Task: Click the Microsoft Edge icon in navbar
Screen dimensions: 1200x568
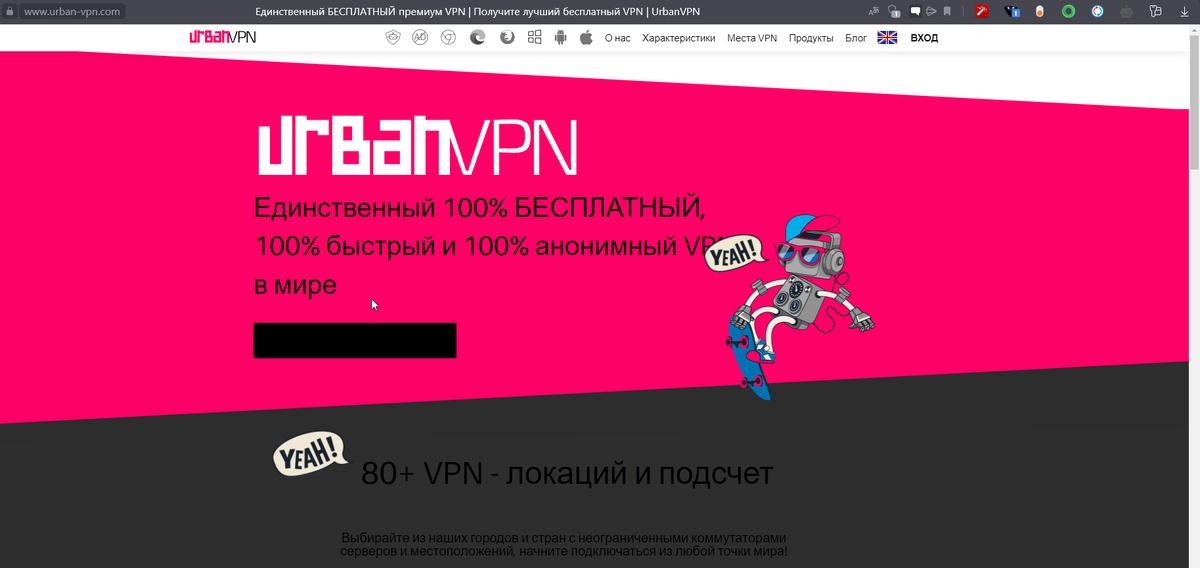Action: click(478, 38)
